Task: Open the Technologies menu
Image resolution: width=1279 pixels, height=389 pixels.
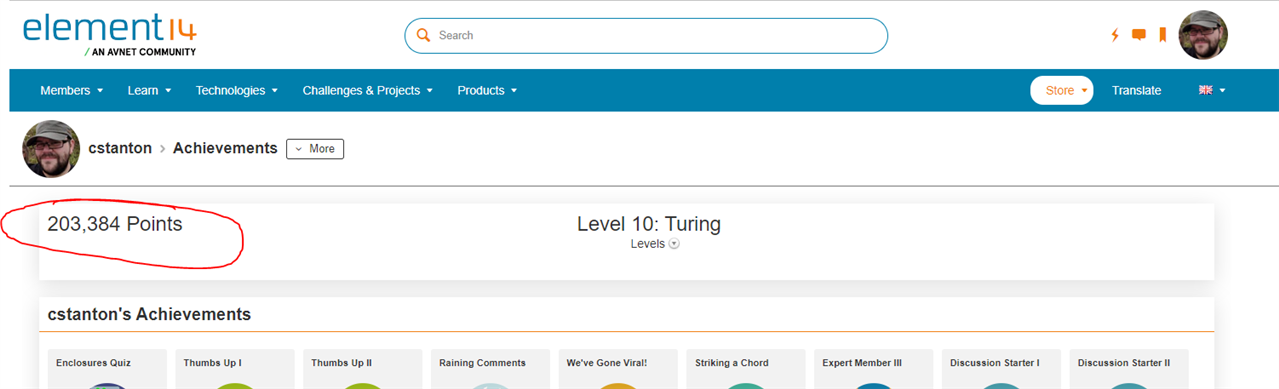Action: 237,90
